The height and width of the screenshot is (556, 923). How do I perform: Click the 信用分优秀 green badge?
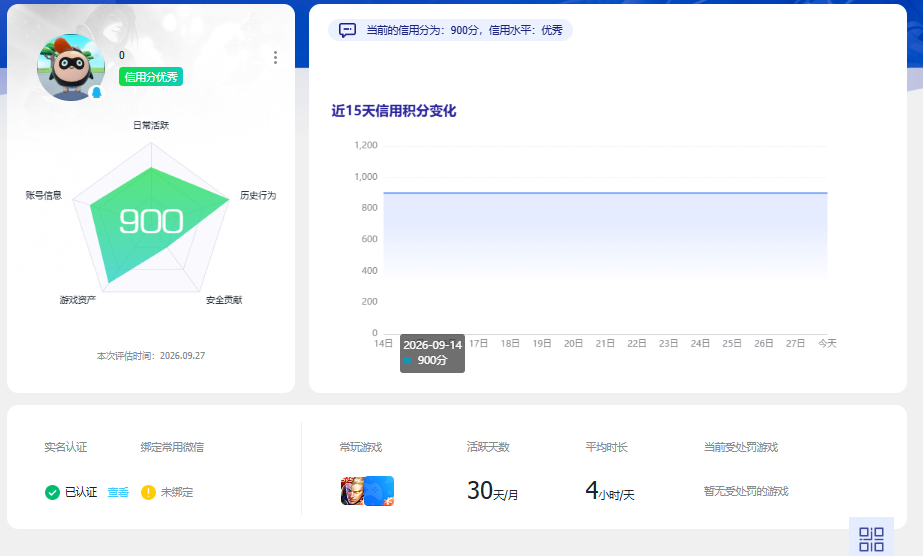(x=151, y=76)
